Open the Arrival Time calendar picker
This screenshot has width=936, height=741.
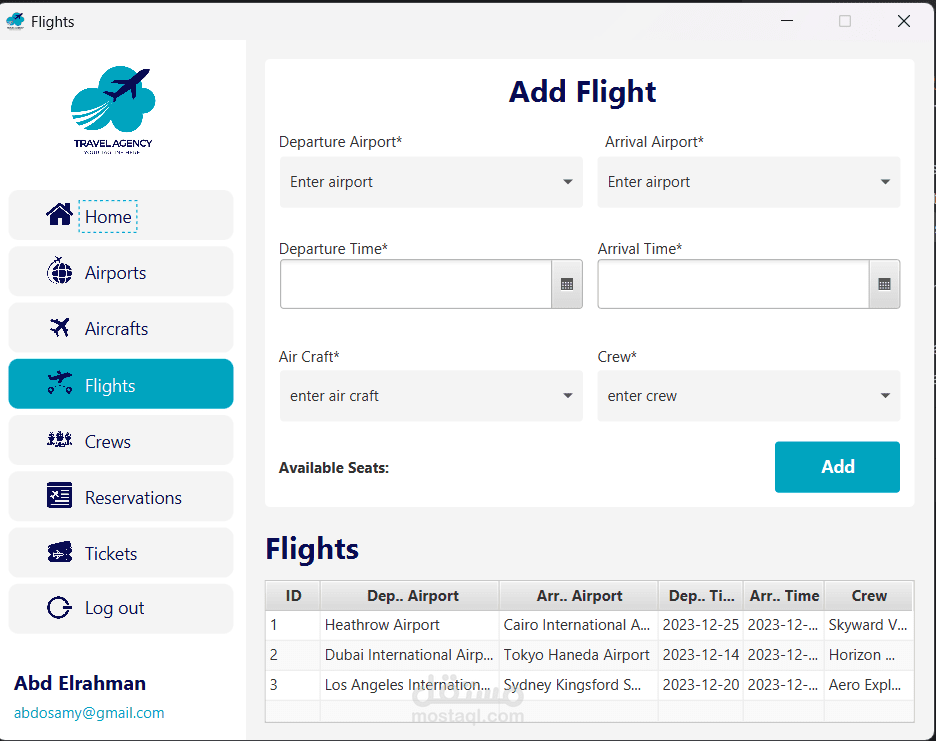884,285
